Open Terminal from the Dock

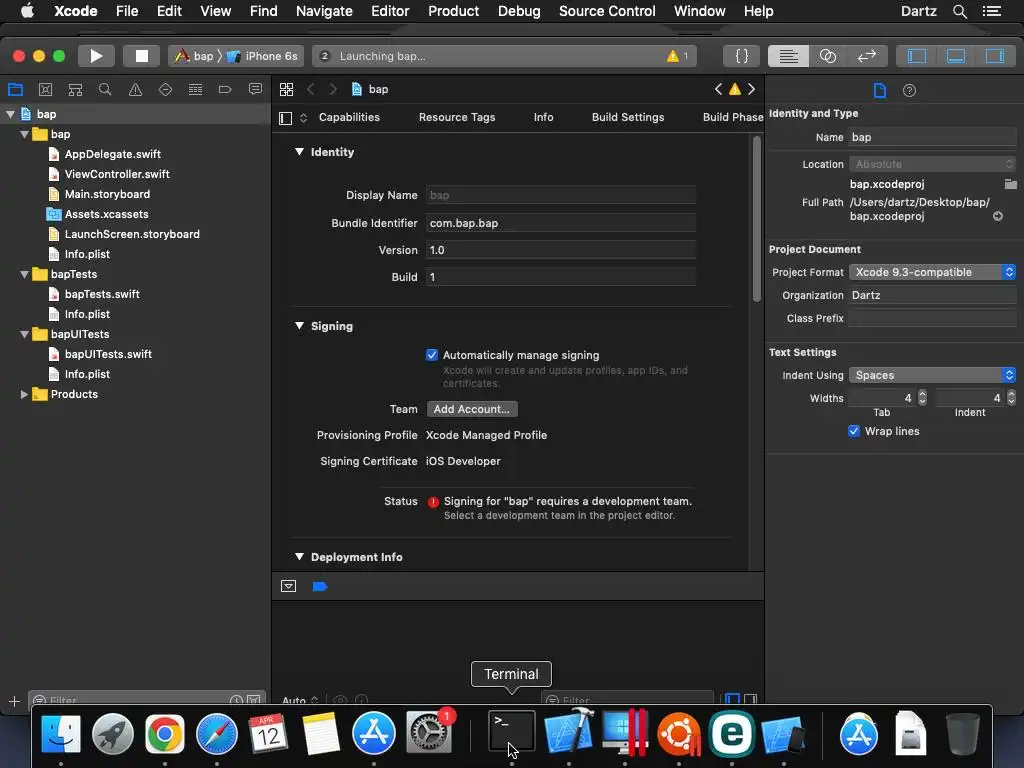coord(511,733)
